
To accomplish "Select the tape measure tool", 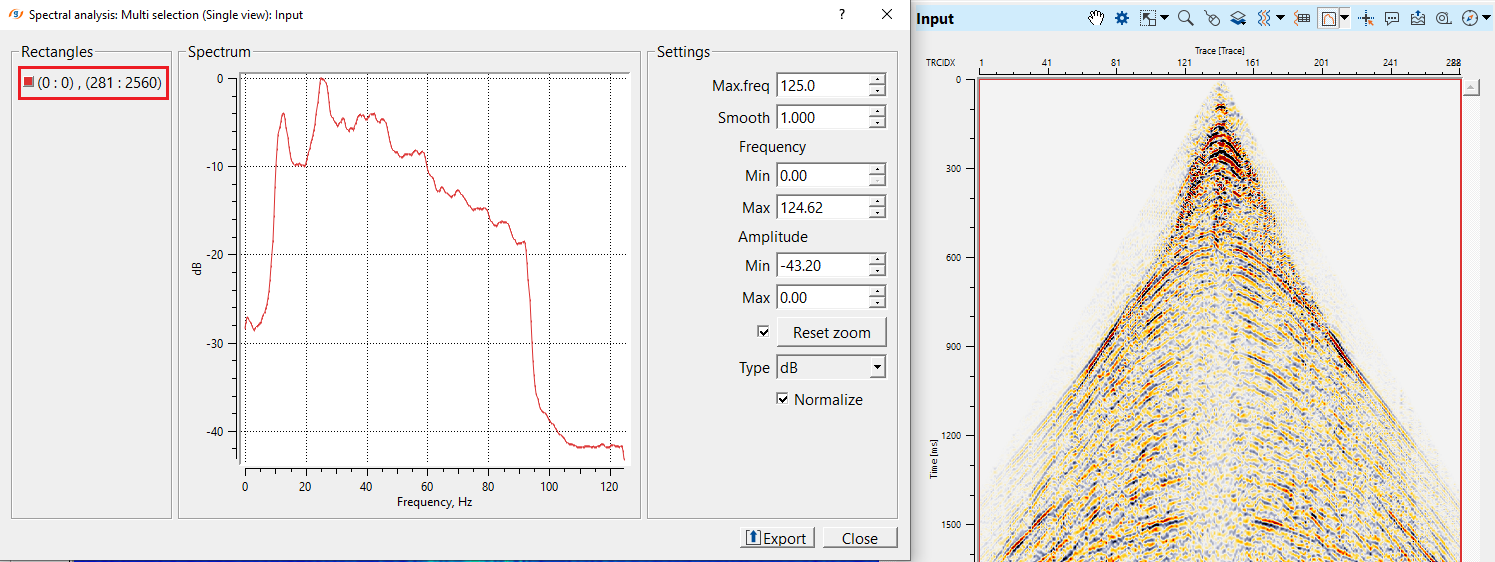I will (x=1444, y=18).
